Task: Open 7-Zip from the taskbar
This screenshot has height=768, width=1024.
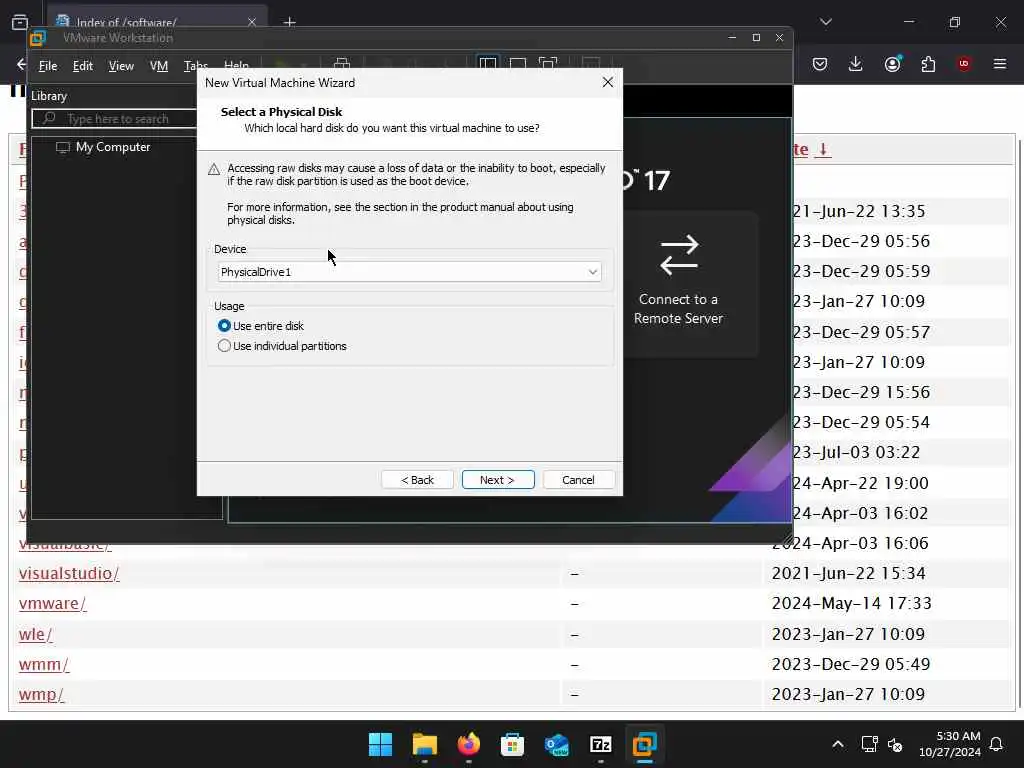Action: 600,744
